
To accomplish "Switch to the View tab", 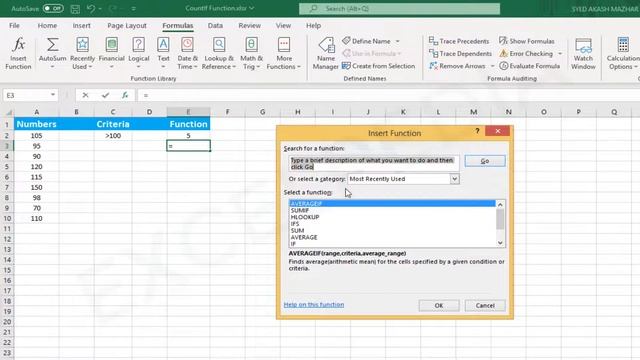I will tap(283, 25).
